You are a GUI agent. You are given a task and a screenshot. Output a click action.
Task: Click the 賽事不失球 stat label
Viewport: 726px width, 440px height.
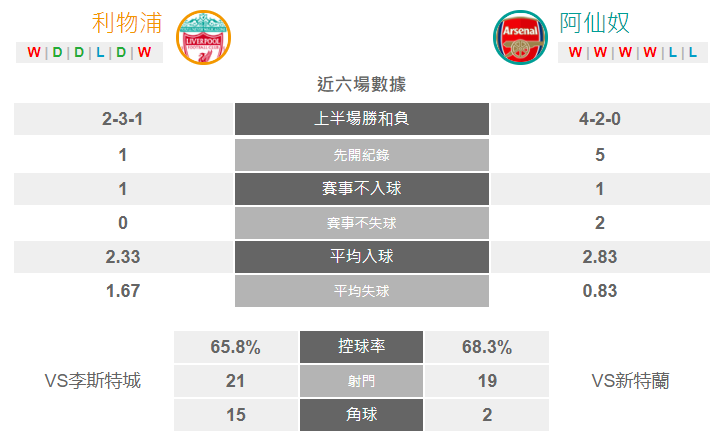click(362, 223)
